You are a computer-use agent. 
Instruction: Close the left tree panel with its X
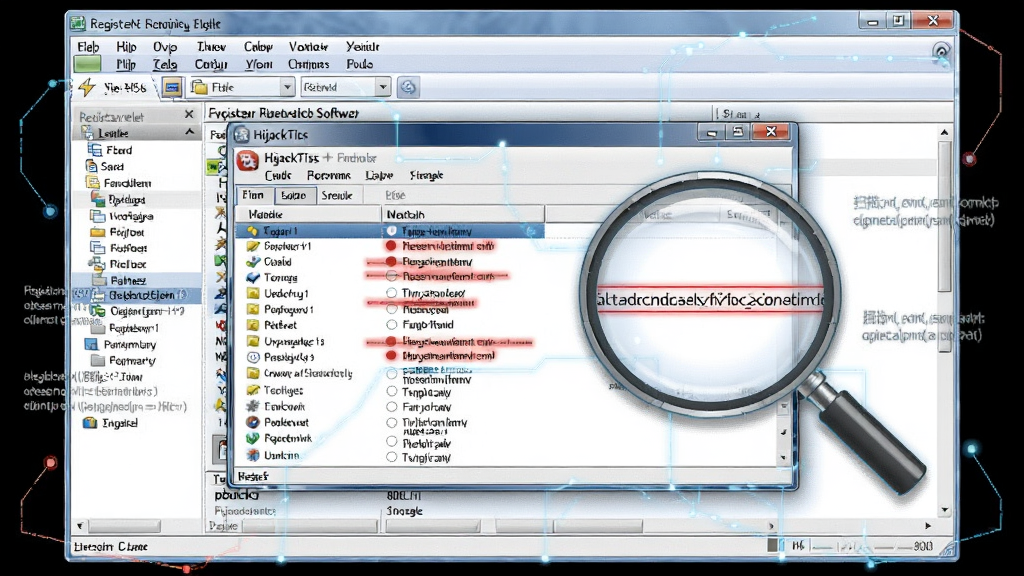click(x=189, y=114)
